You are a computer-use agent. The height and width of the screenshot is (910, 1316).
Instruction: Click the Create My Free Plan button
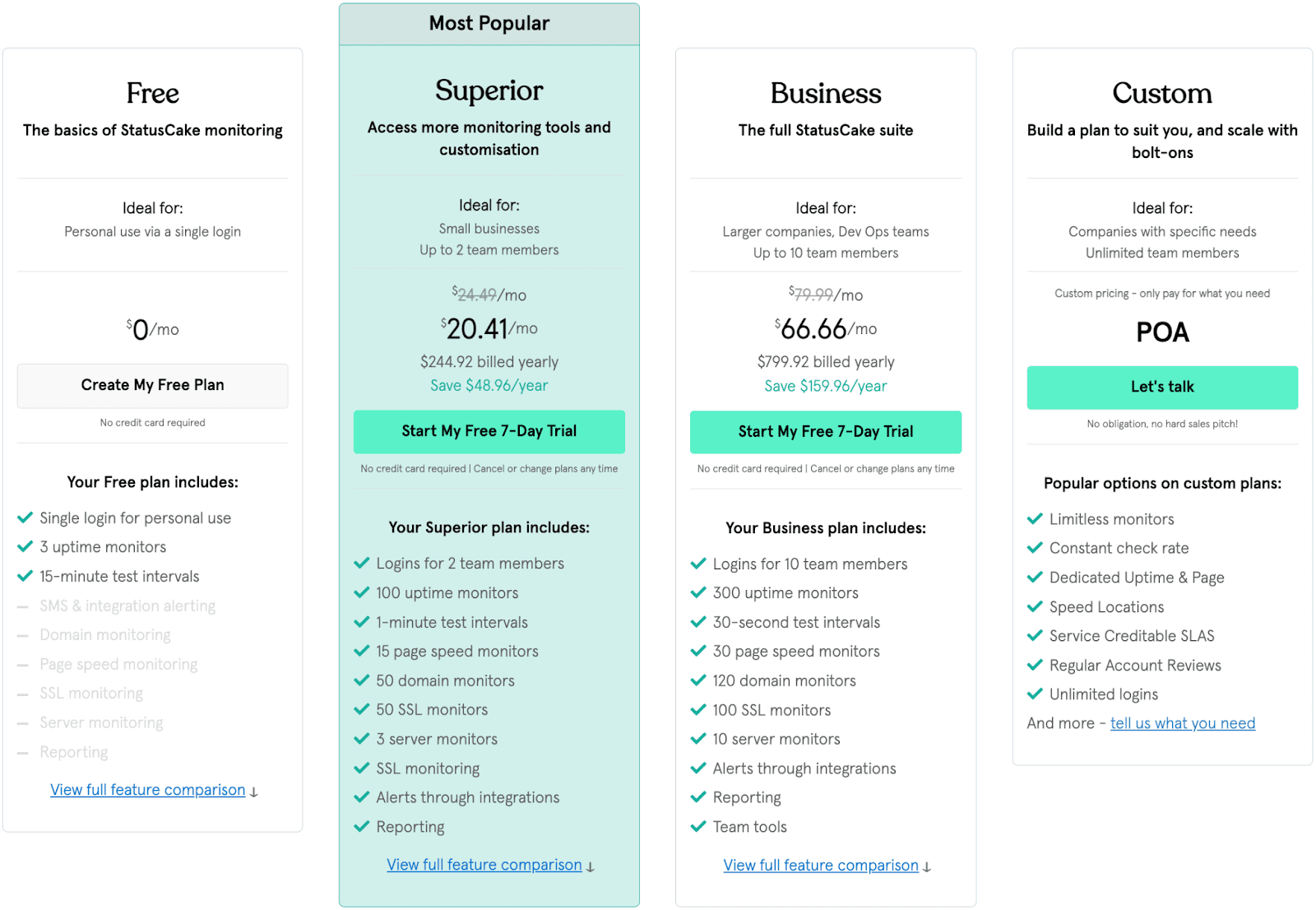click(x=152, y=385)
